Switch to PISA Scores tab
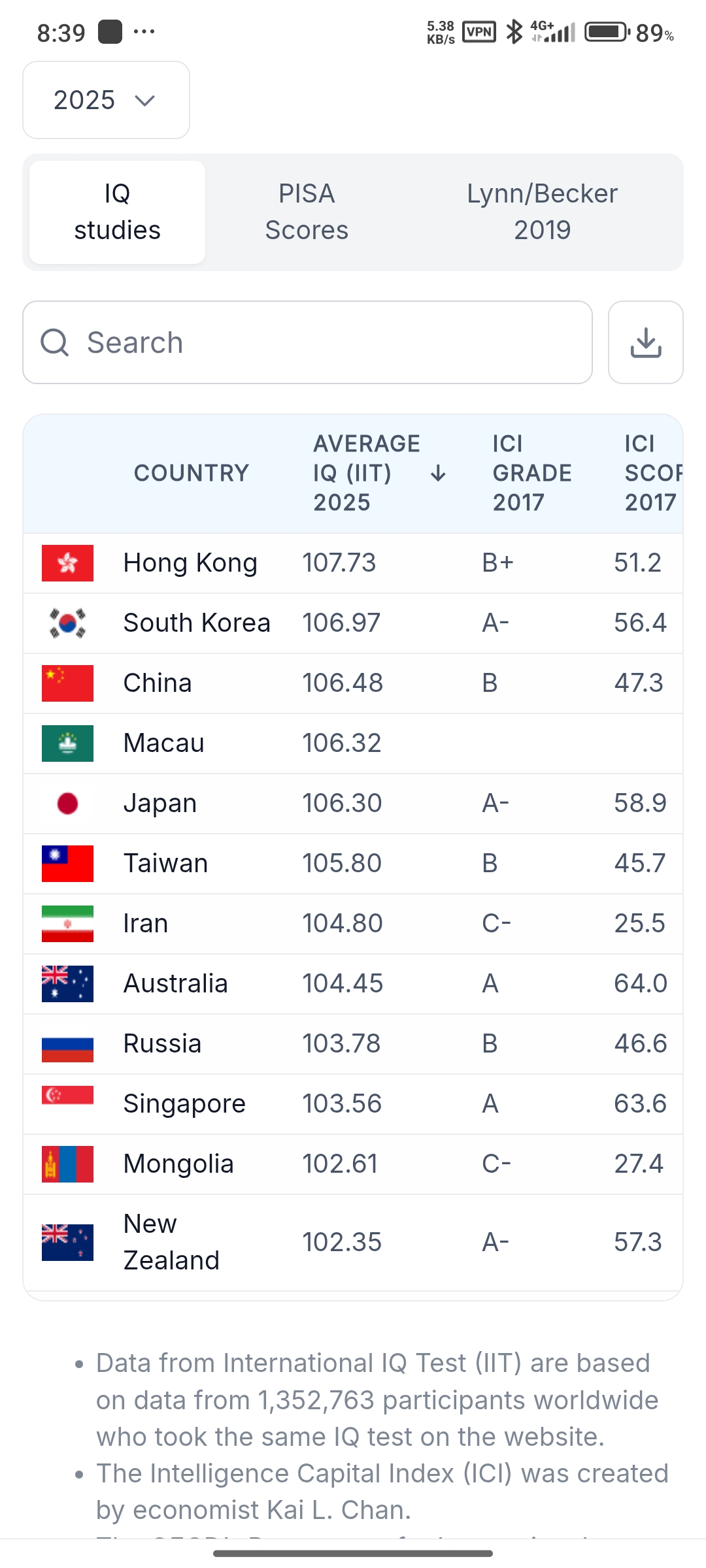This screenshot has width=706, height=1568. click(x=307, y=212)
